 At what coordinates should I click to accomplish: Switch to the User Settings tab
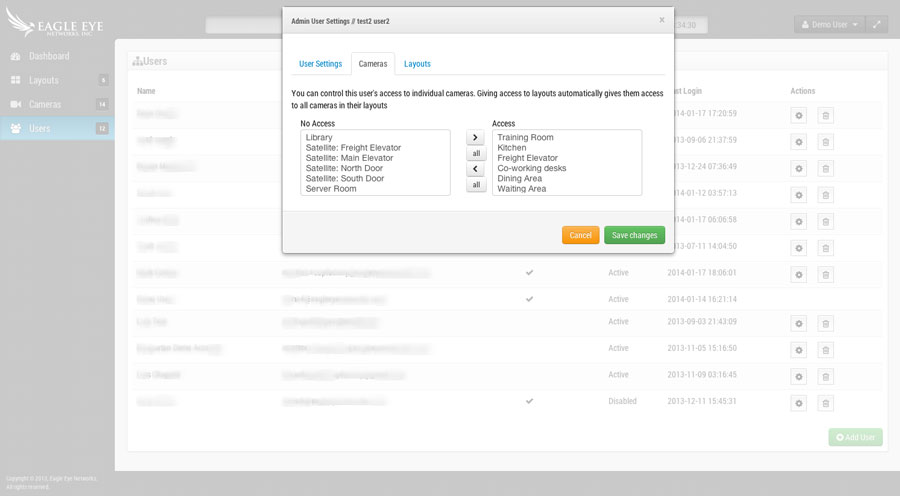[320, 64]
